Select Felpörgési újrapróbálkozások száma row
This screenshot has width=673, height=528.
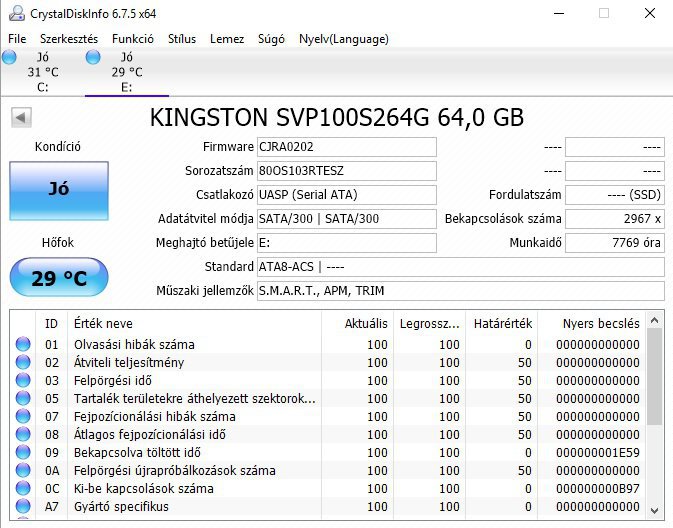(x=327, y=470)
